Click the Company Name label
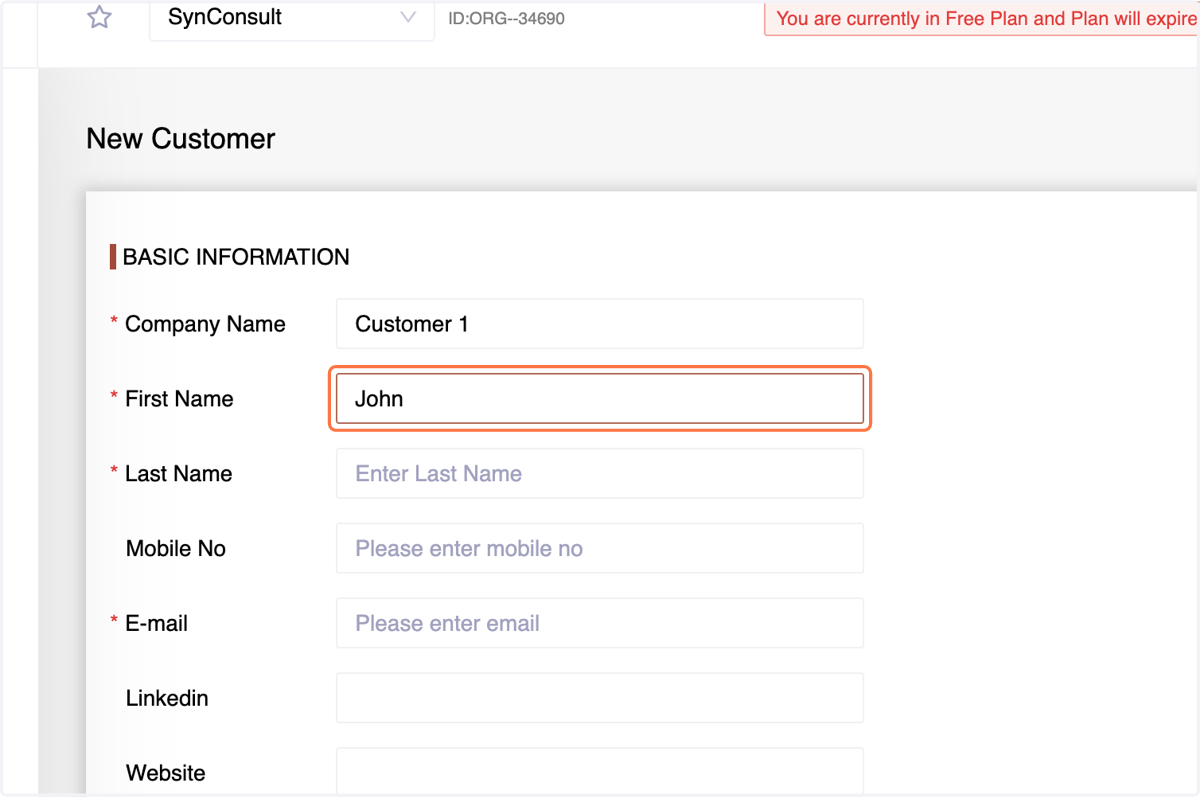1200x797 pixels. click(205, 324)
